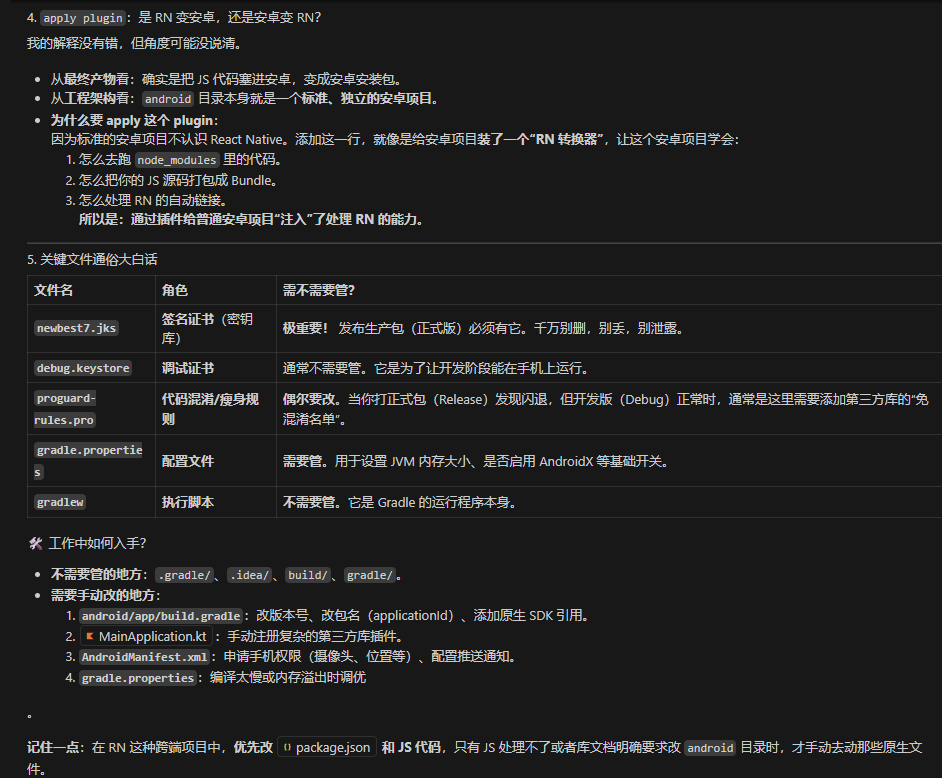Image resolution: width=942 pixels, height=778 pixels.
Task: Click the '需要管。用于设置 JVM' description cell
Action: (609, 461)
